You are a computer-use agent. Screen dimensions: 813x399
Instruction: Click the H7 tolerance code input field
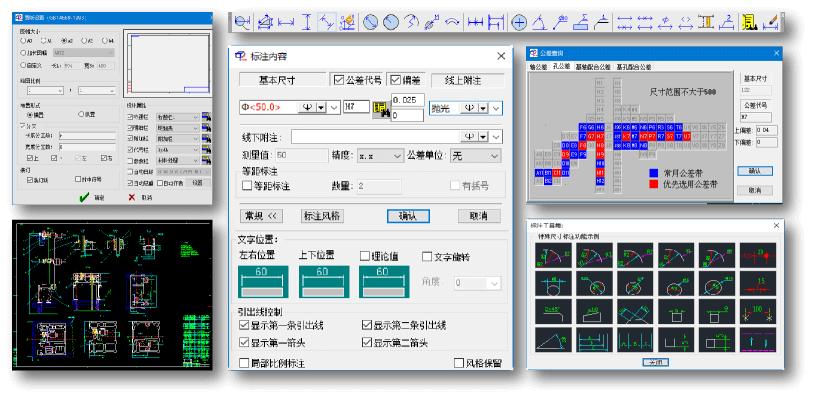(356, 107)
